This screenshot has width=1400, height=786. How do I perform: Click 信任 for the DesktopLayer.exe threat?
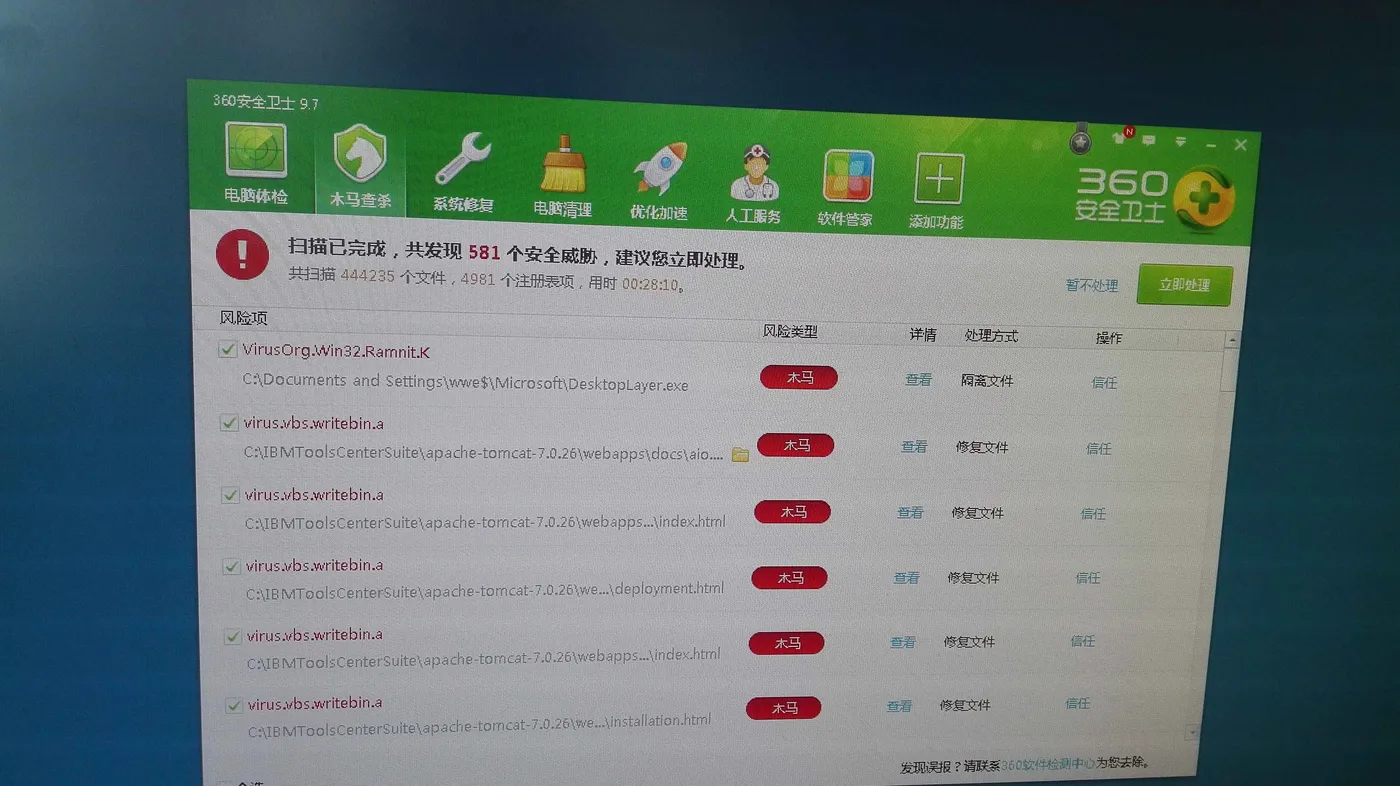pos(1104,382)
